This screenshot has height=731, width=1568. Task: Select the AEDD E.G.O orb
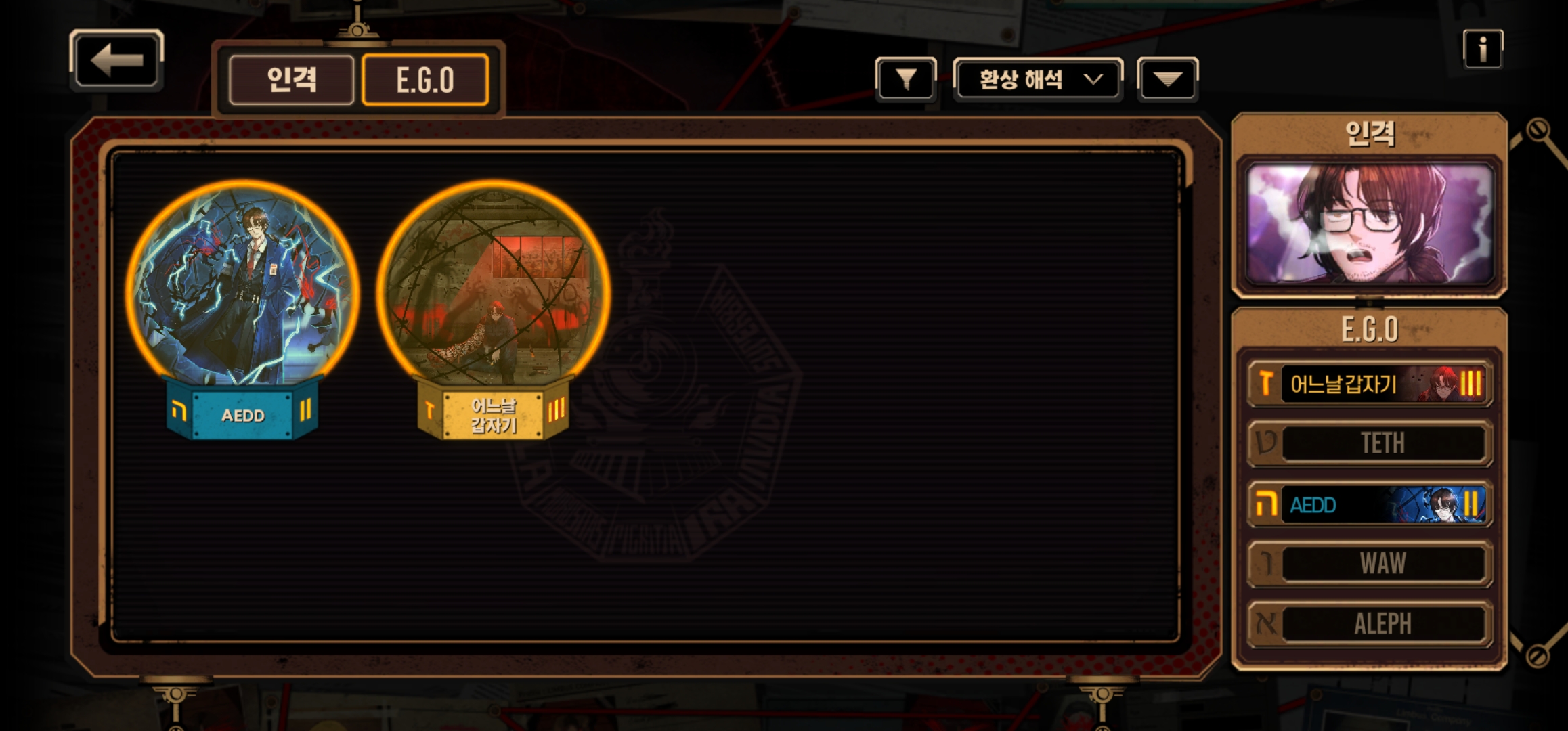(x=242, y=284)
